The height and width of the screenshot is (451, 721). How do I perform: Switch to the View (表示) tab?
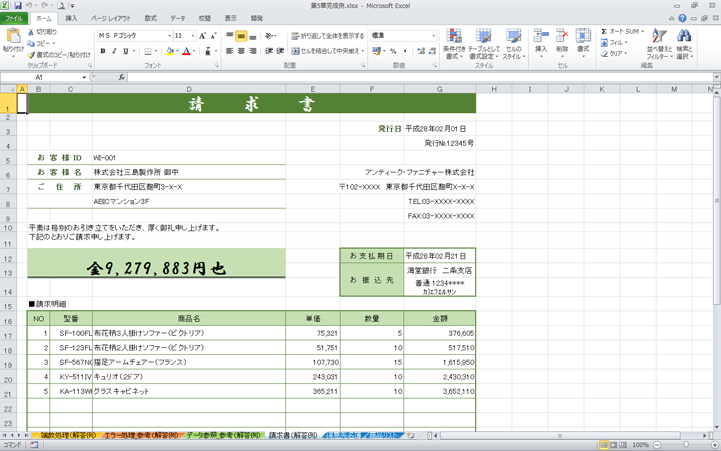pyautogui.click(x=230, y=18)
